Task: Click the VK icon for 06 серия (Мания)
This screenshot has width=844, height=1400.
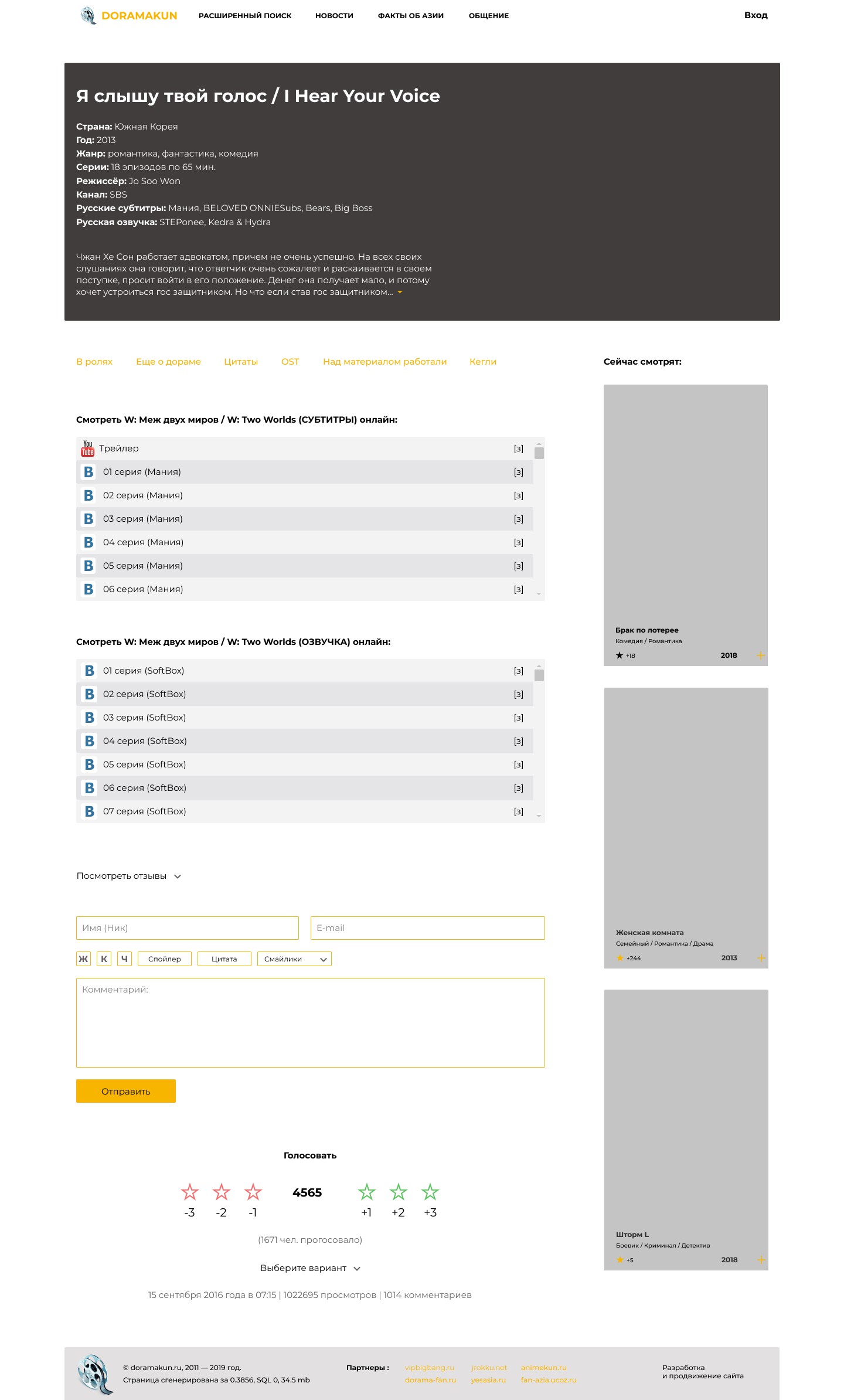Action: click(89, 589)
